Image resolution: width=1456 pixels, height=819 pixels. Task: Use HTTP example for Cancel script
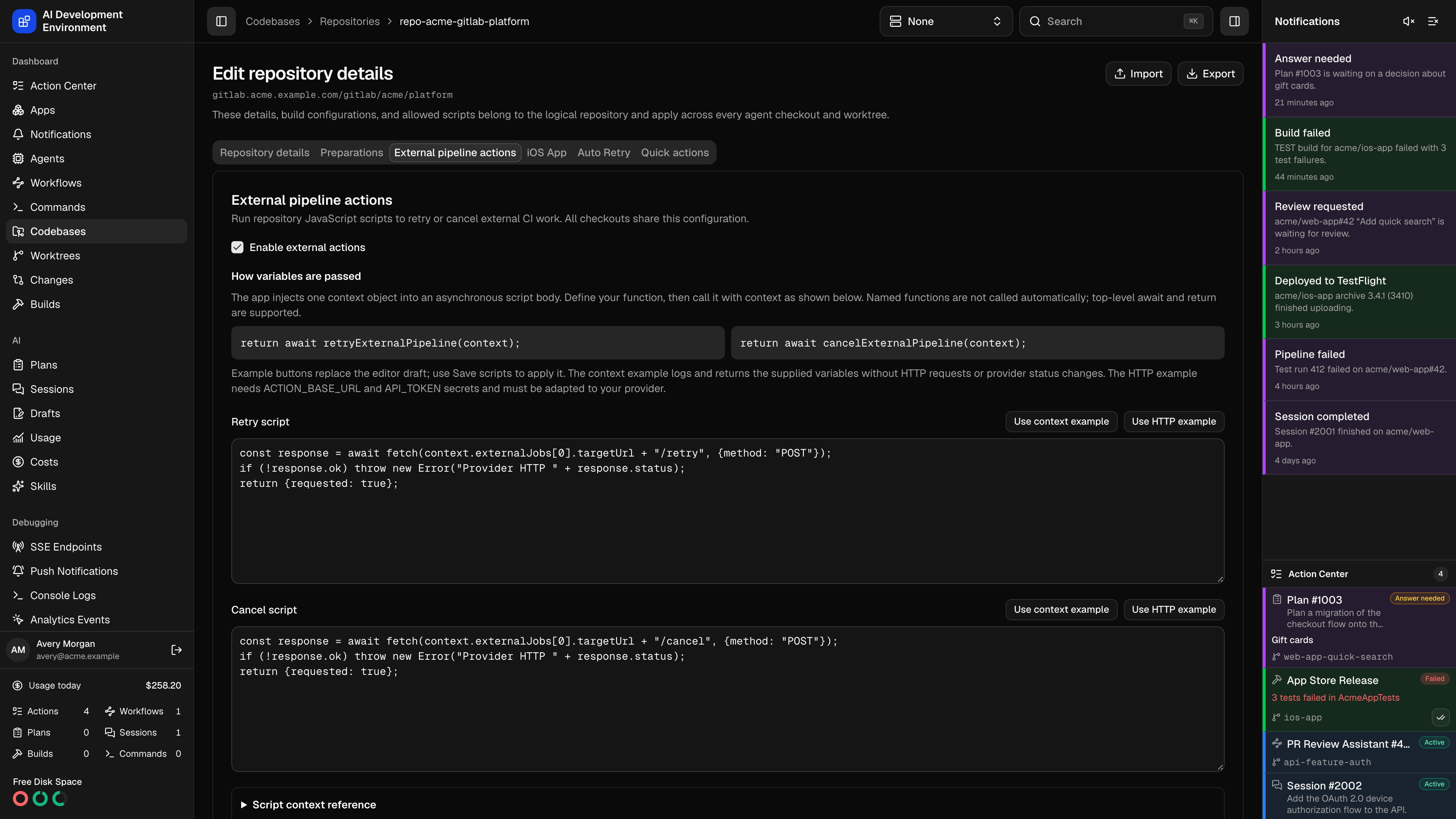(x=1174, y=610)
